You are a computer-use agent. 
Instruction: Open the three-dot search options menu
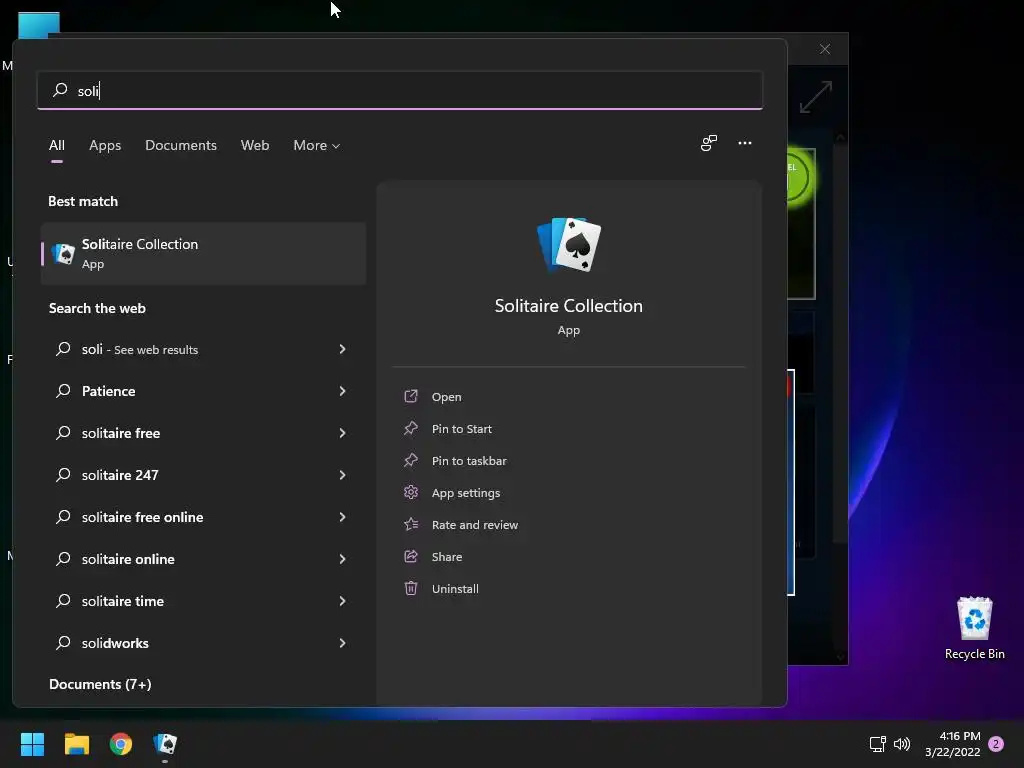(744, 143)
